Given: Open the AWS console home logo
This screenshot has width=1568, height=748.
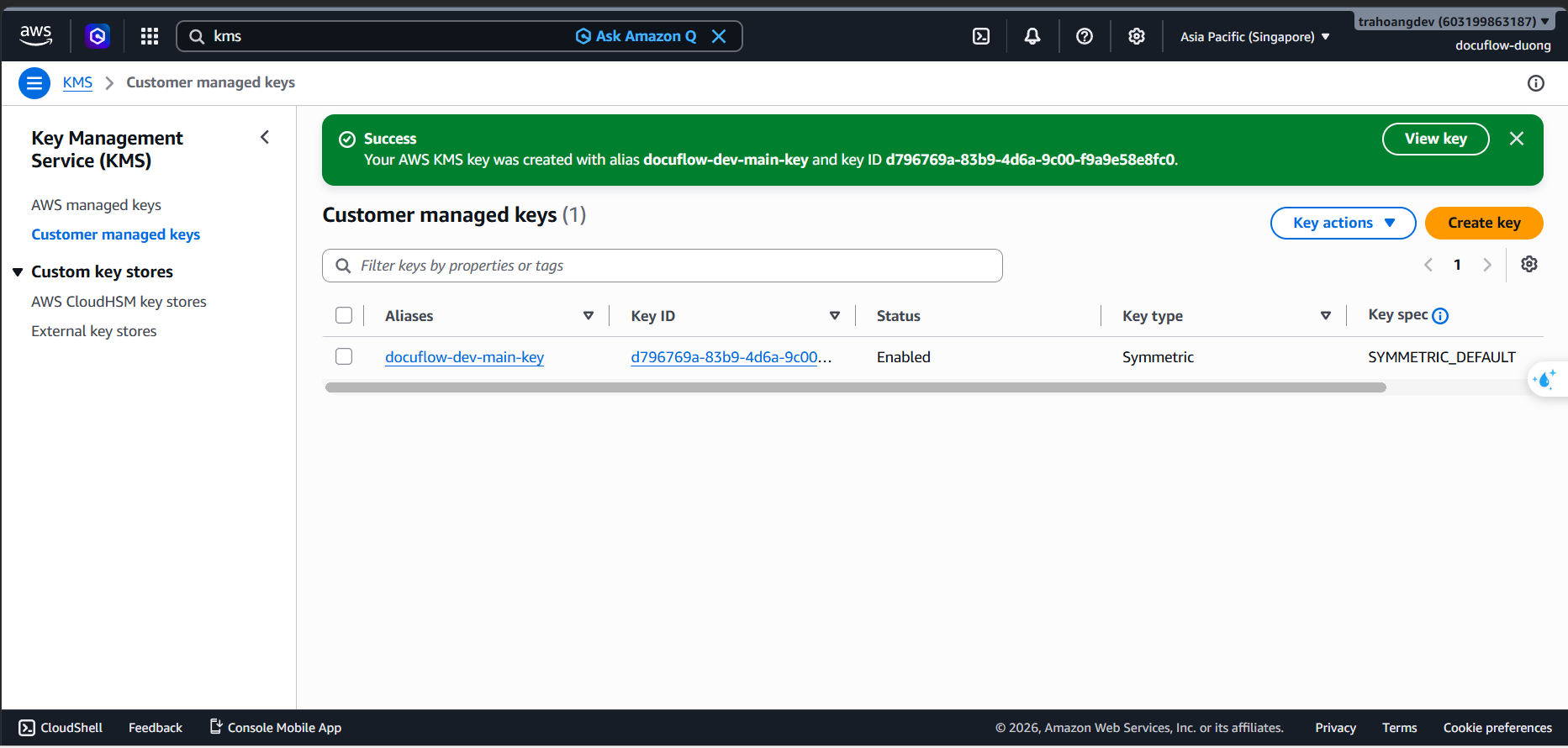Looking at the screenshot, I should point(35,35).
